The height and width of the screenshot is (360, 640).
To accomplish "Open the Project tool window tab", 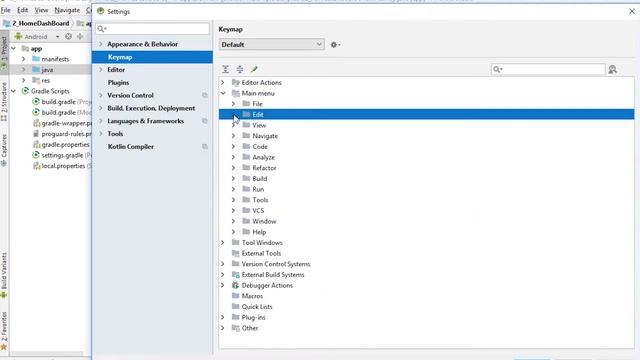I will click(x=4, y=53).
